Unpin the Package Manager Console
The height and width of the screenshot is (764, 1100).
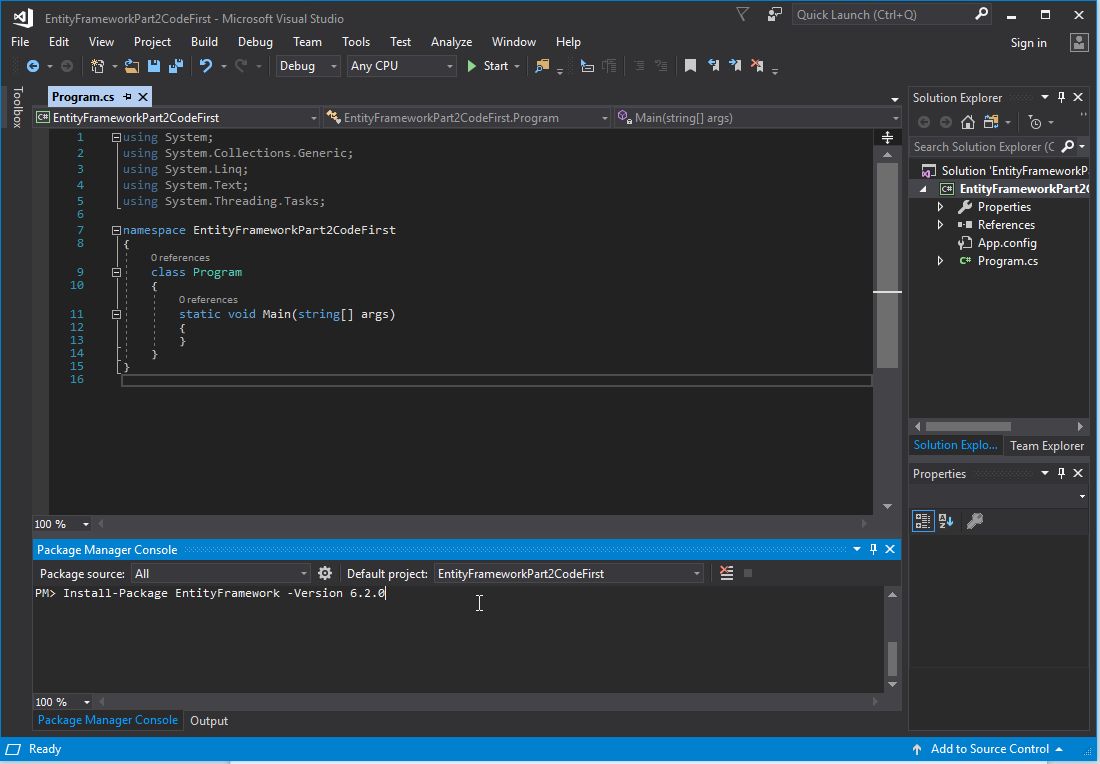tap(873, 549)
